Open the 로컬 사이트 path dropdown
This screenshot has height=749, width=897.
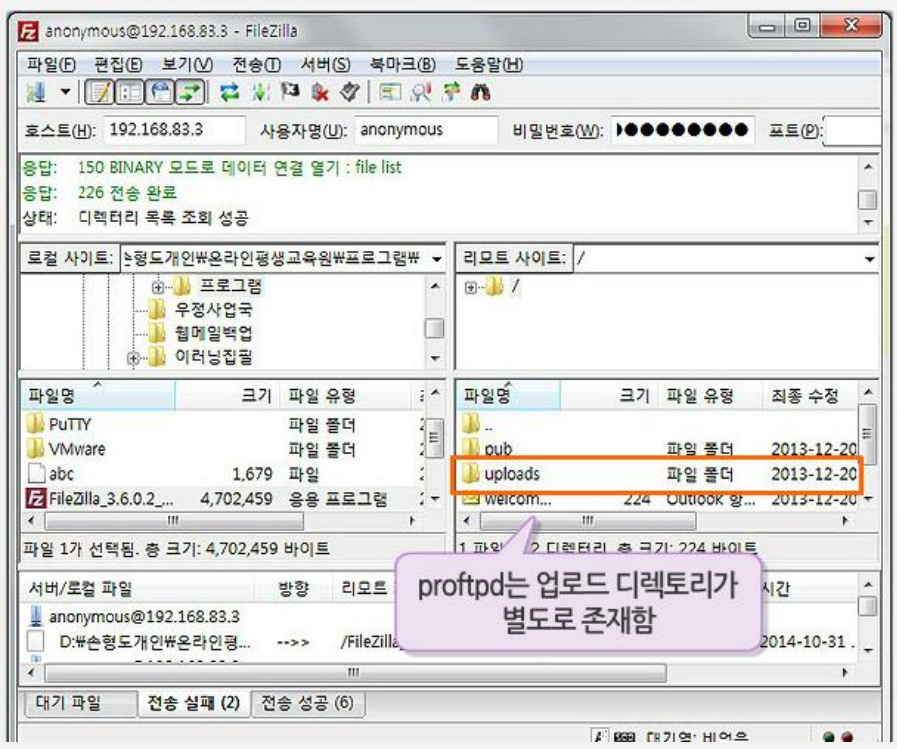(436, 259)
